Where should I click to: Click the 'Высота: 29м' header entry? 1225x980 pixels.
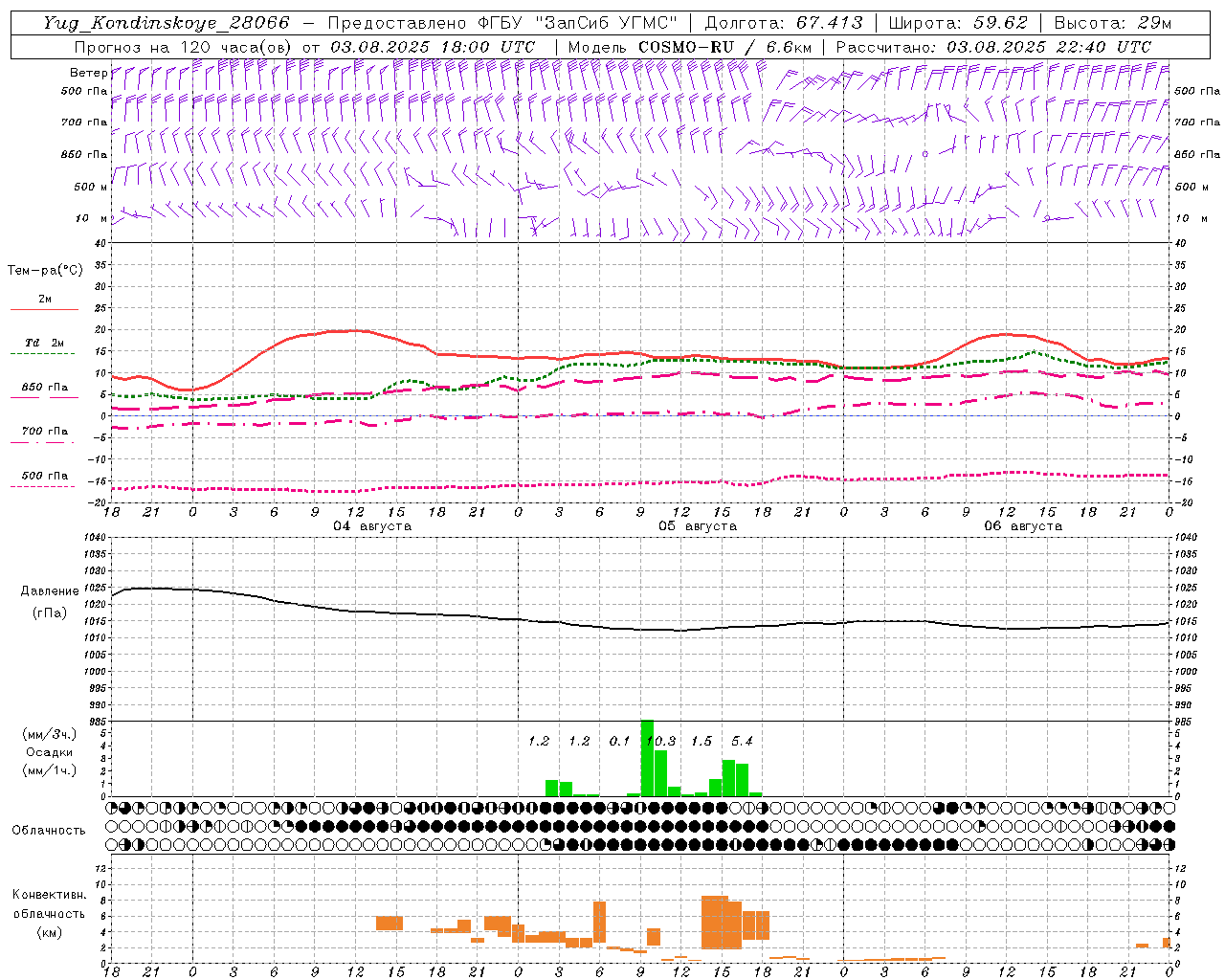click(x=1113, y=23)
